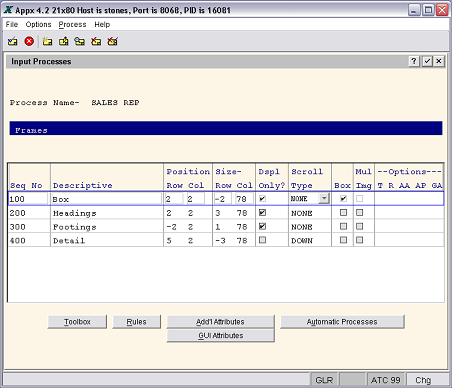
Task: Click the Appx X logo in the title bar
Action: point(8,10)
